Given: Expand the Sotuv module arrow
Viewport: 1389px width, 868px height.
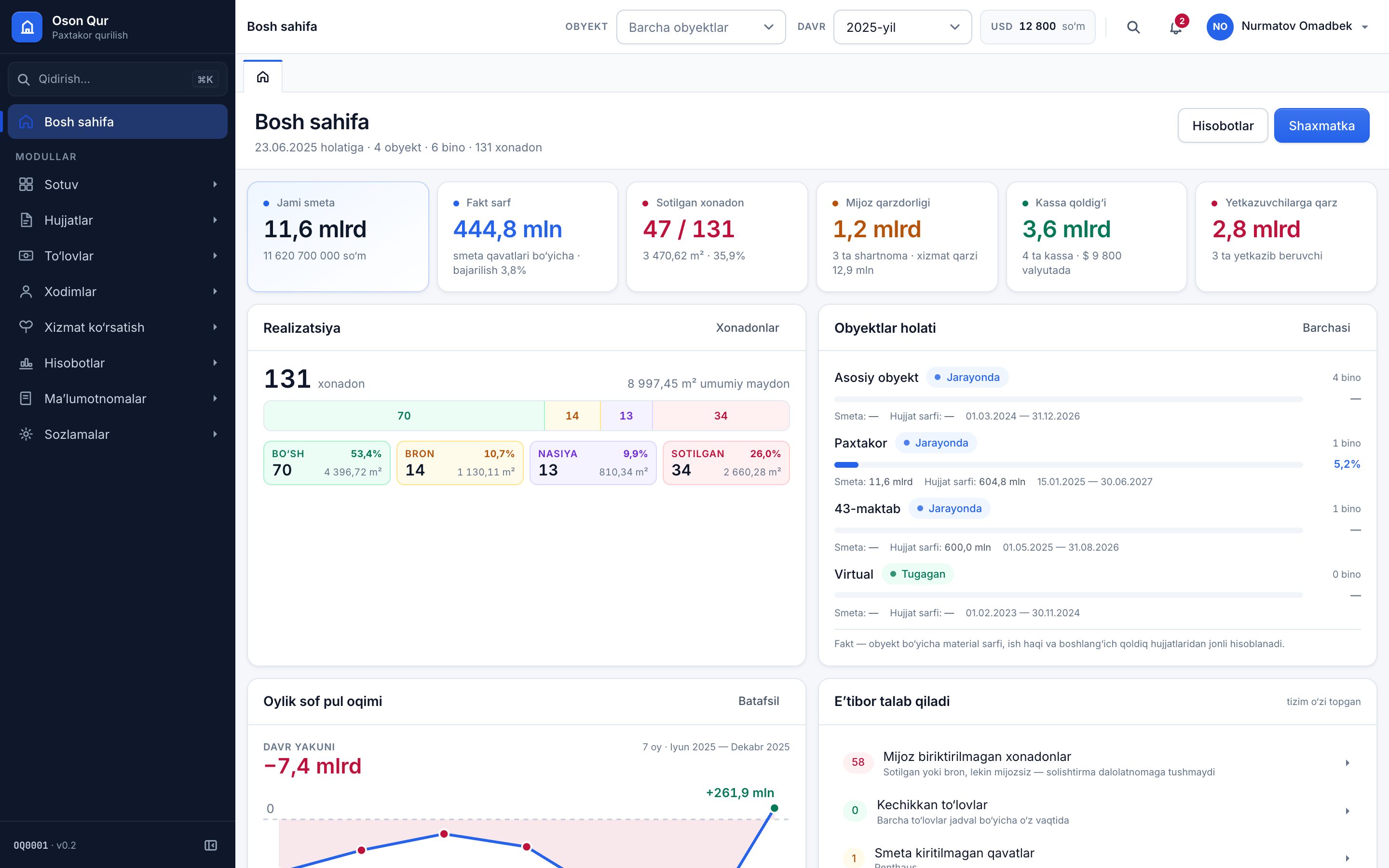Looking at the screenshot, I should pos(215,184).
